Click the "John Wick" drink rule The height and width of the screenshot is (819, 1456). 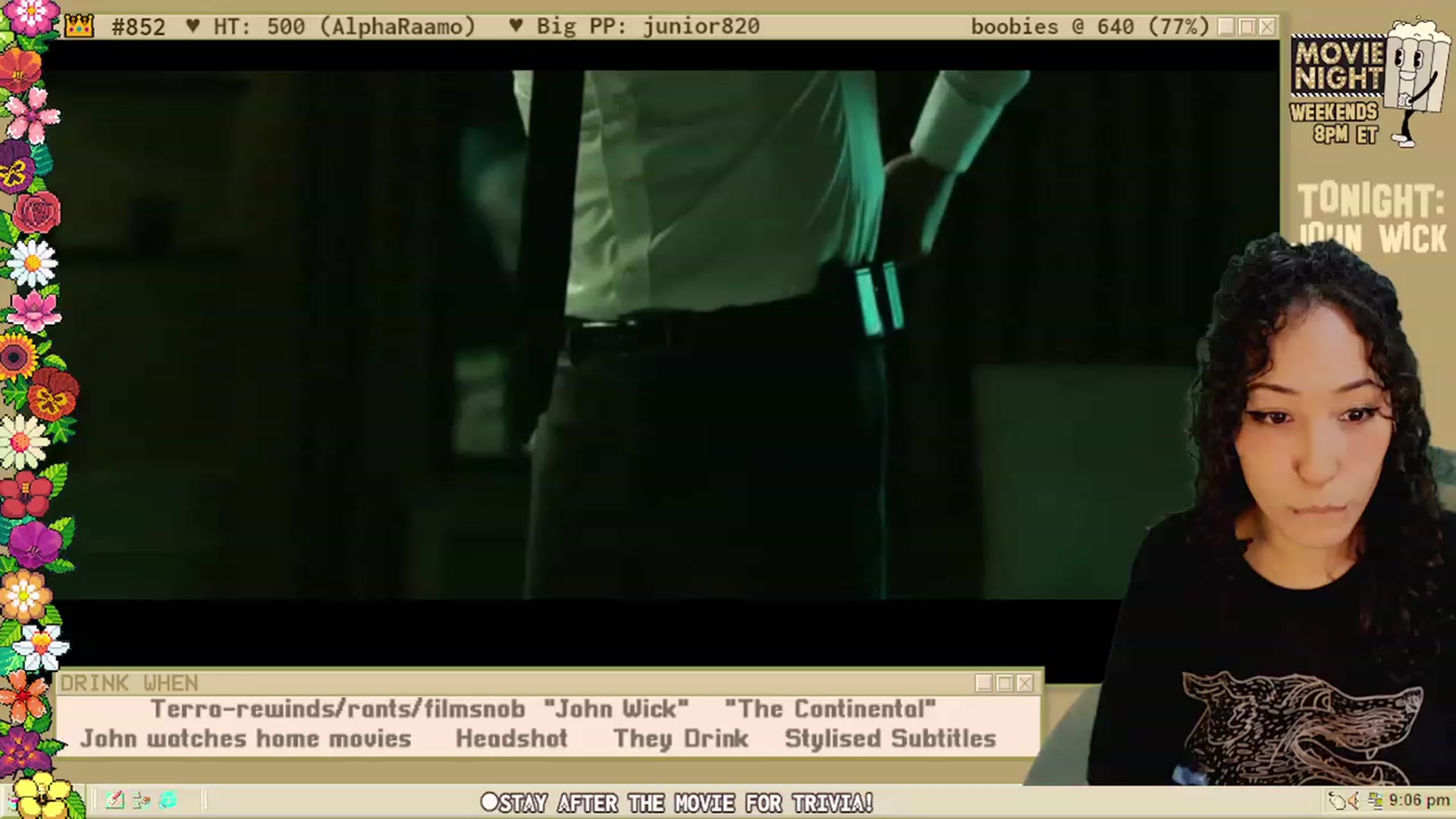click(617, 709)
